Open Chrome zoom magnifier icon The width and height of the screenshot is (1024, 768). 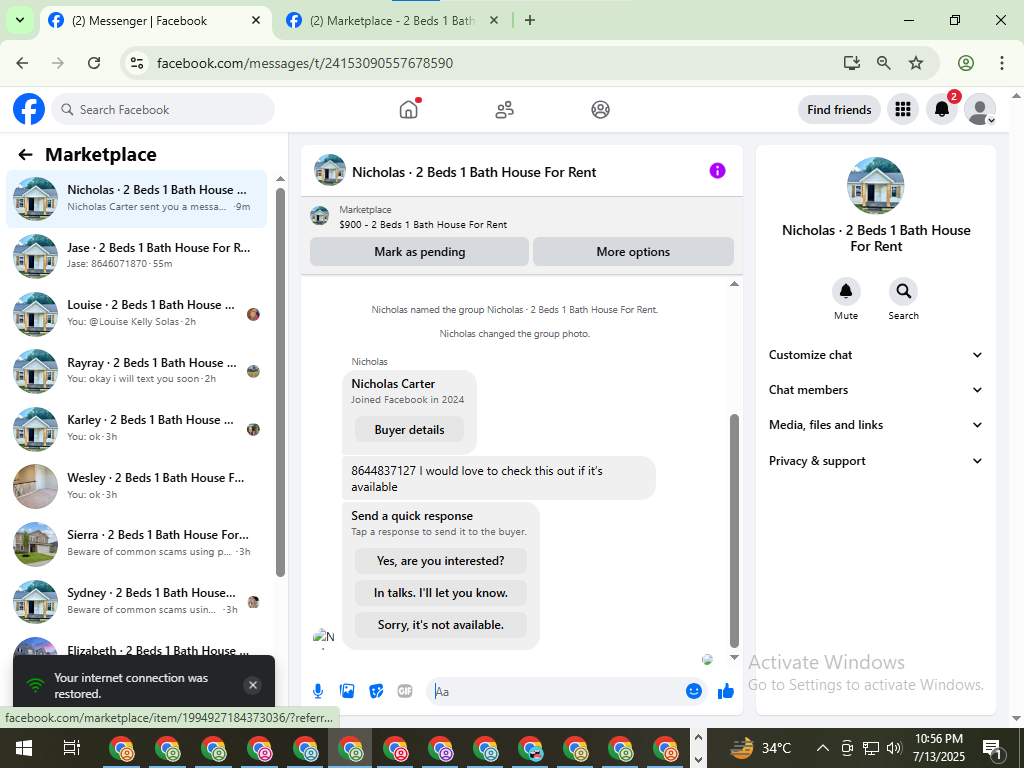pyautogui.click(x=883, y=63)
